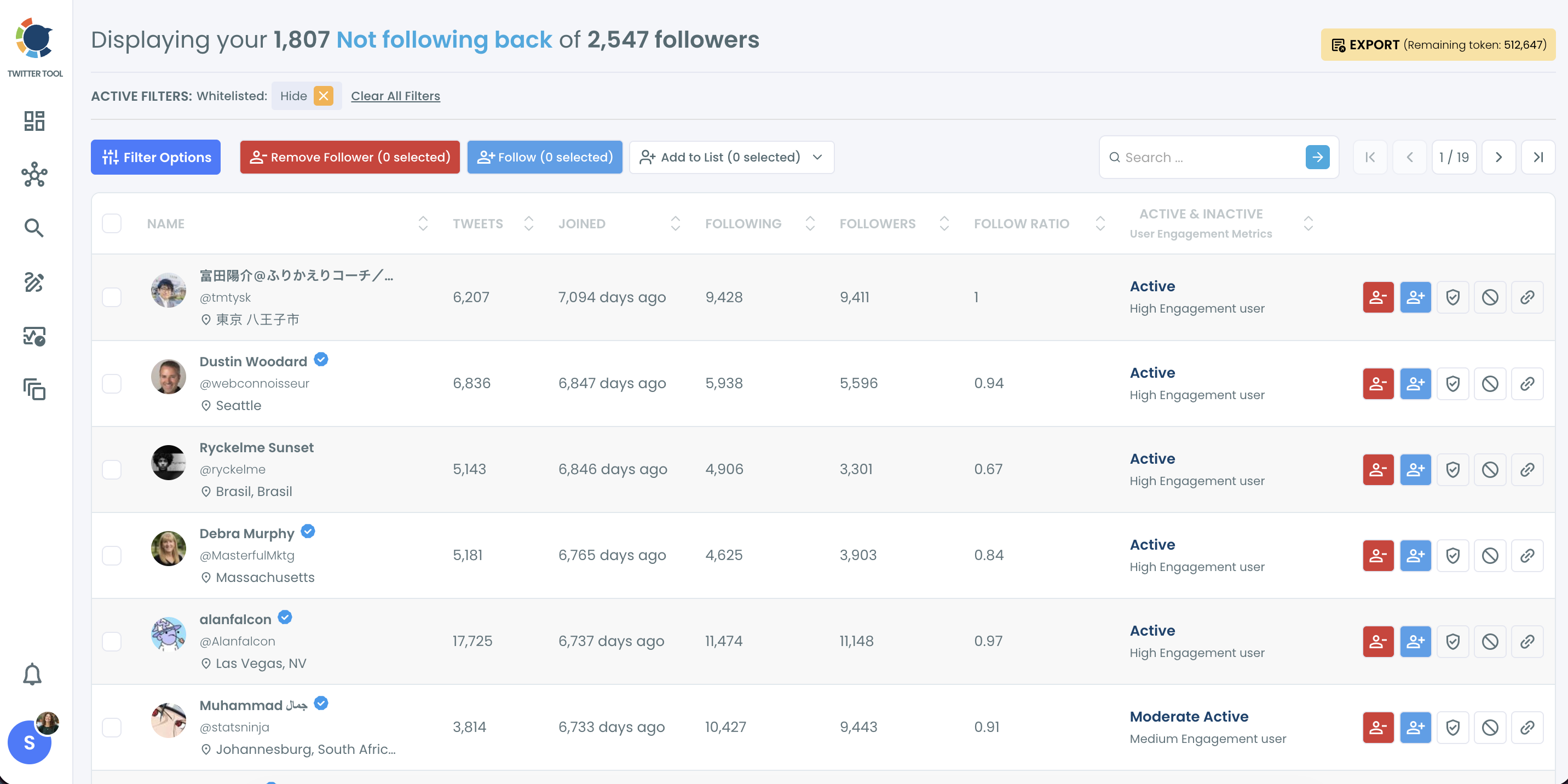Viewport: 1568px width, 784px height.
Task: Whitelist @tmtysk with shield icon
Action: [x=1452, y=297]
